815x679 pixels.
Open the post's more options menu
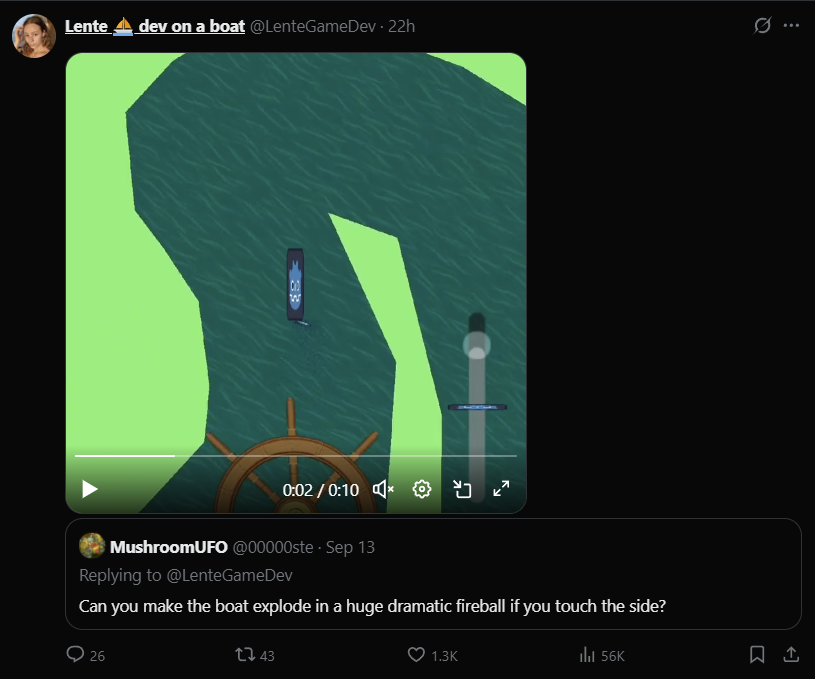pyautogui.click(x=791, y=25)
